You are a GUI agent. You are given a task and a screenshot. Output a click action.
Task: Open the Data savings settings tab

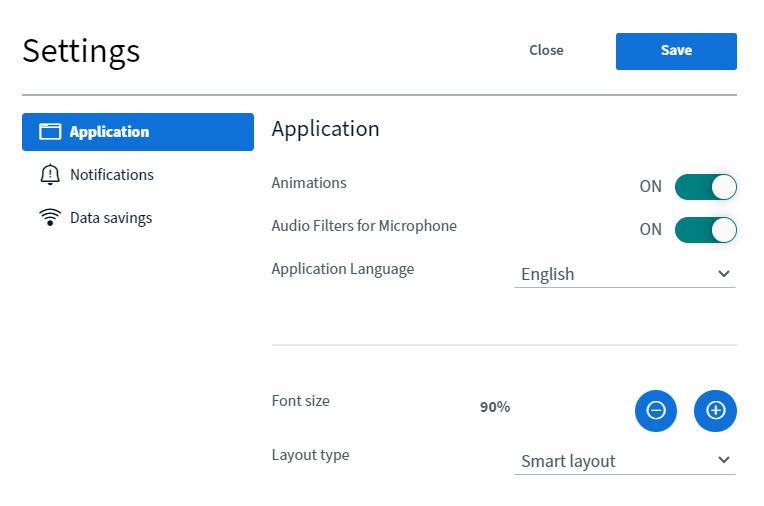110,218
